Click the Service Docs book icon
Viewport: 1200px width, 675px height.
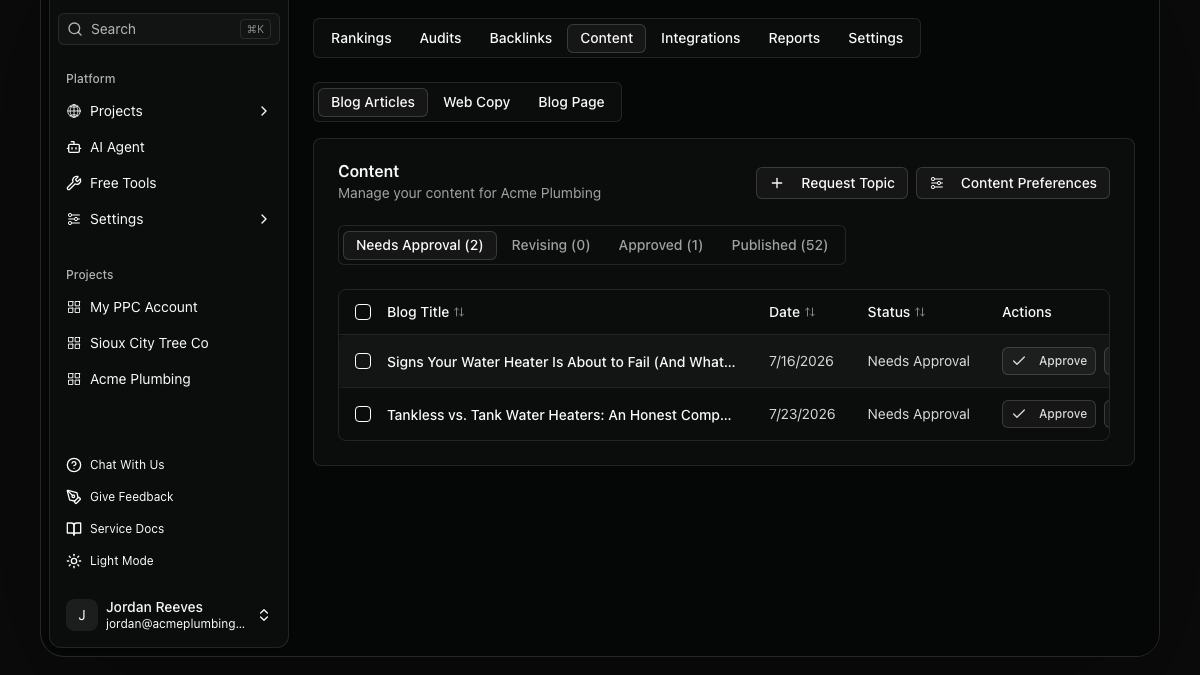point(74,529)
